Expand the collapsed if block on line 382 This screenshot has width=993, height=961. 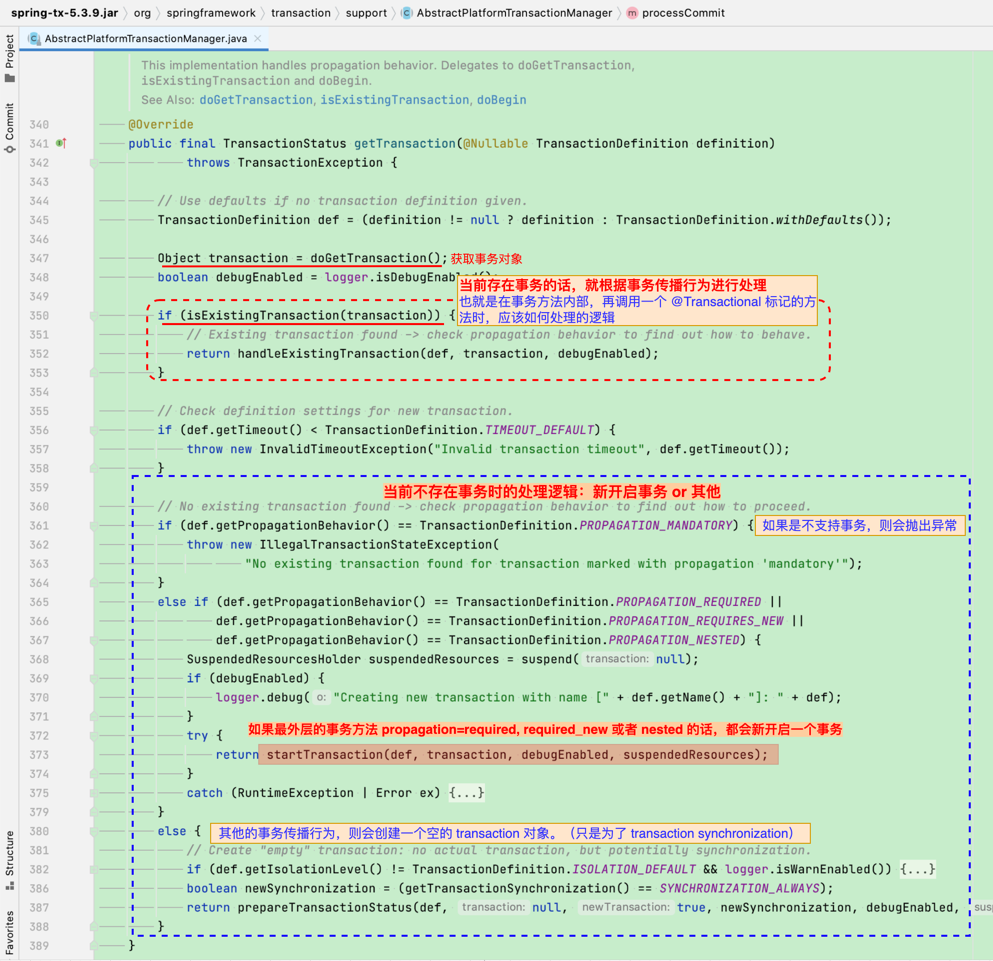point(917,869)
